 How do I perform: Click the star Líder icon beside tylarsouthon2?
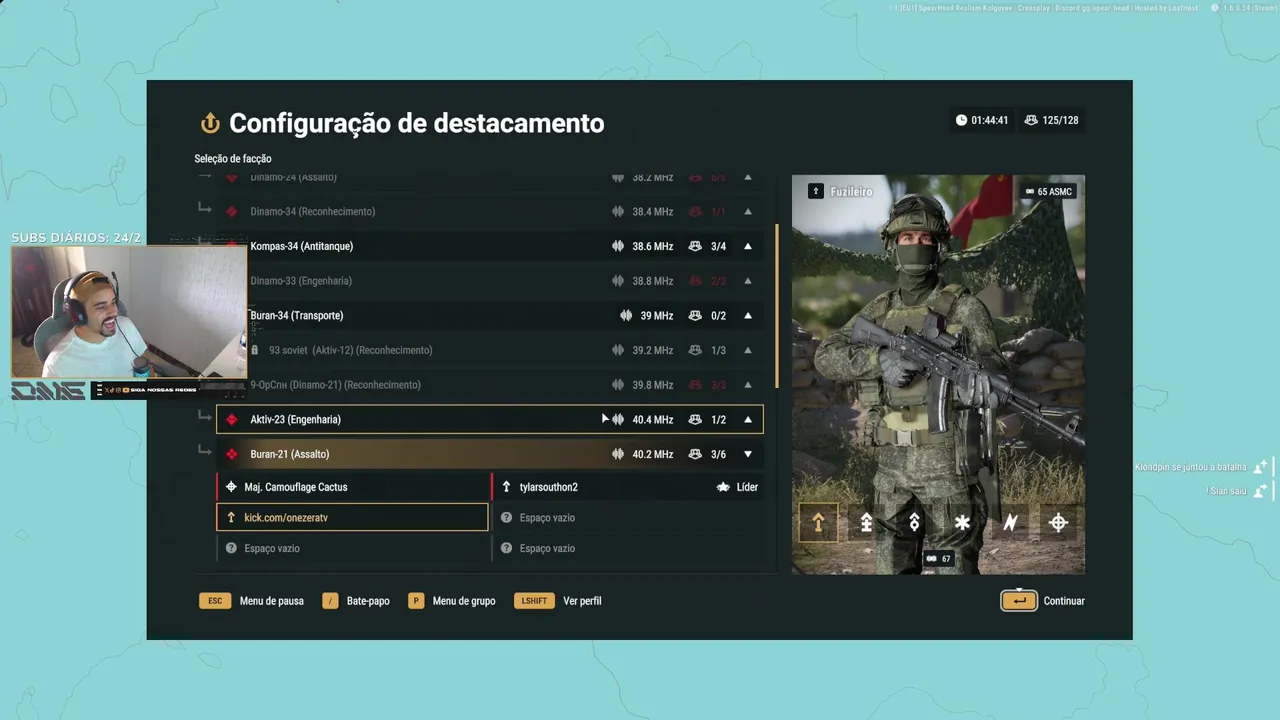point(723,487)
